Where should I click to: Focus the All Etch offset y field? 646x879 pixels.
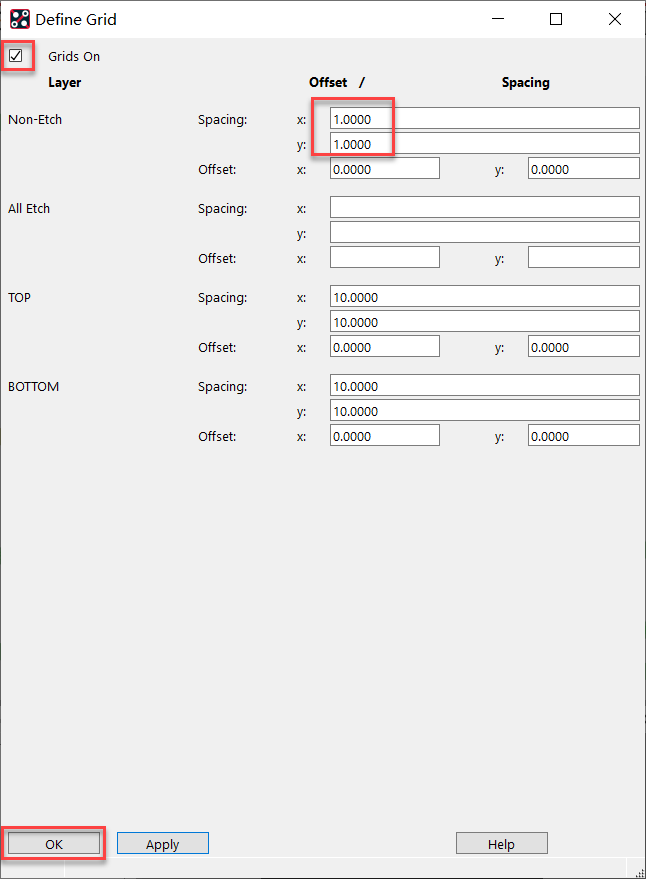[x=583, y=258]
